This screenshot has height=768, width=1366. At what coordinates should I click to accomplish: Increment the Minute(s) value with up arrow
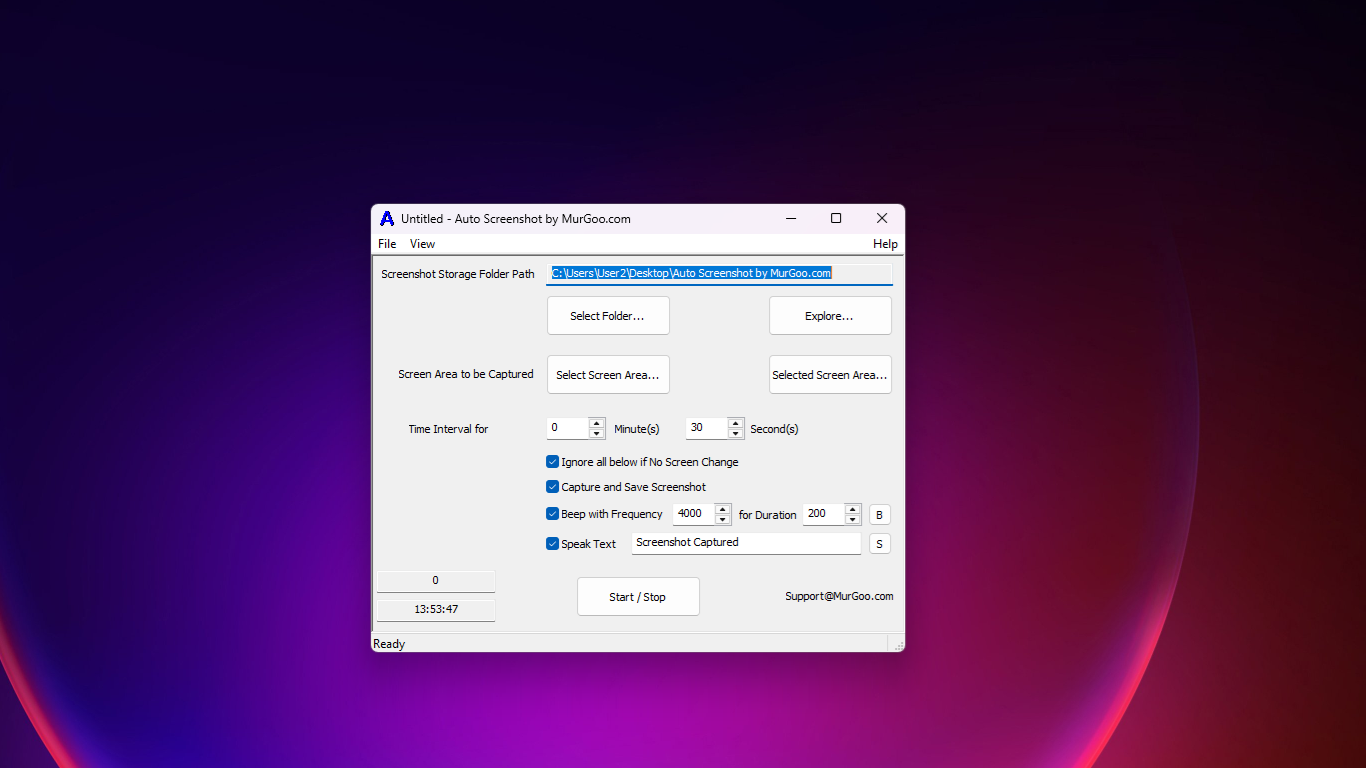597,423
